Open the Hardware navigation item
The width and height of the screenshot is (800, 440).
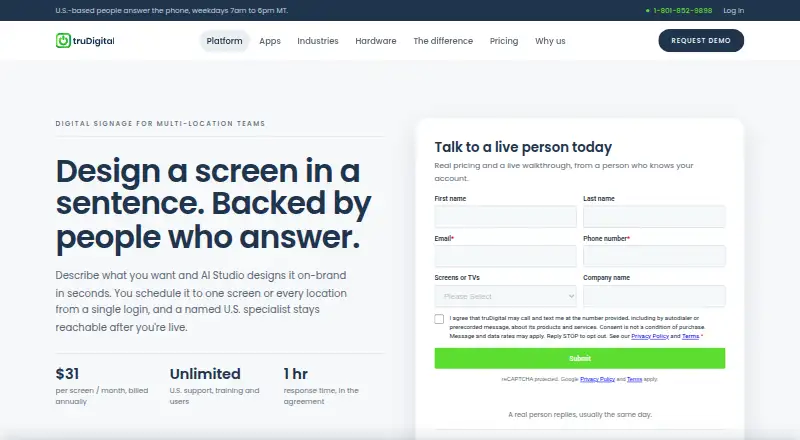pos(376,41)
